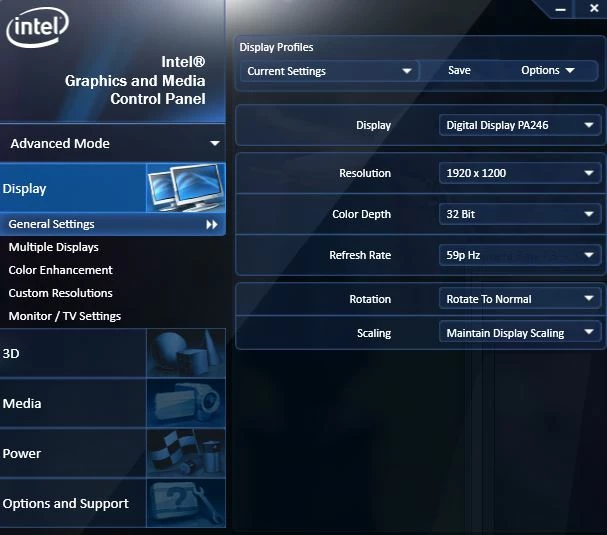Select the Display category
607x535 pixels.
pos(113,188)
